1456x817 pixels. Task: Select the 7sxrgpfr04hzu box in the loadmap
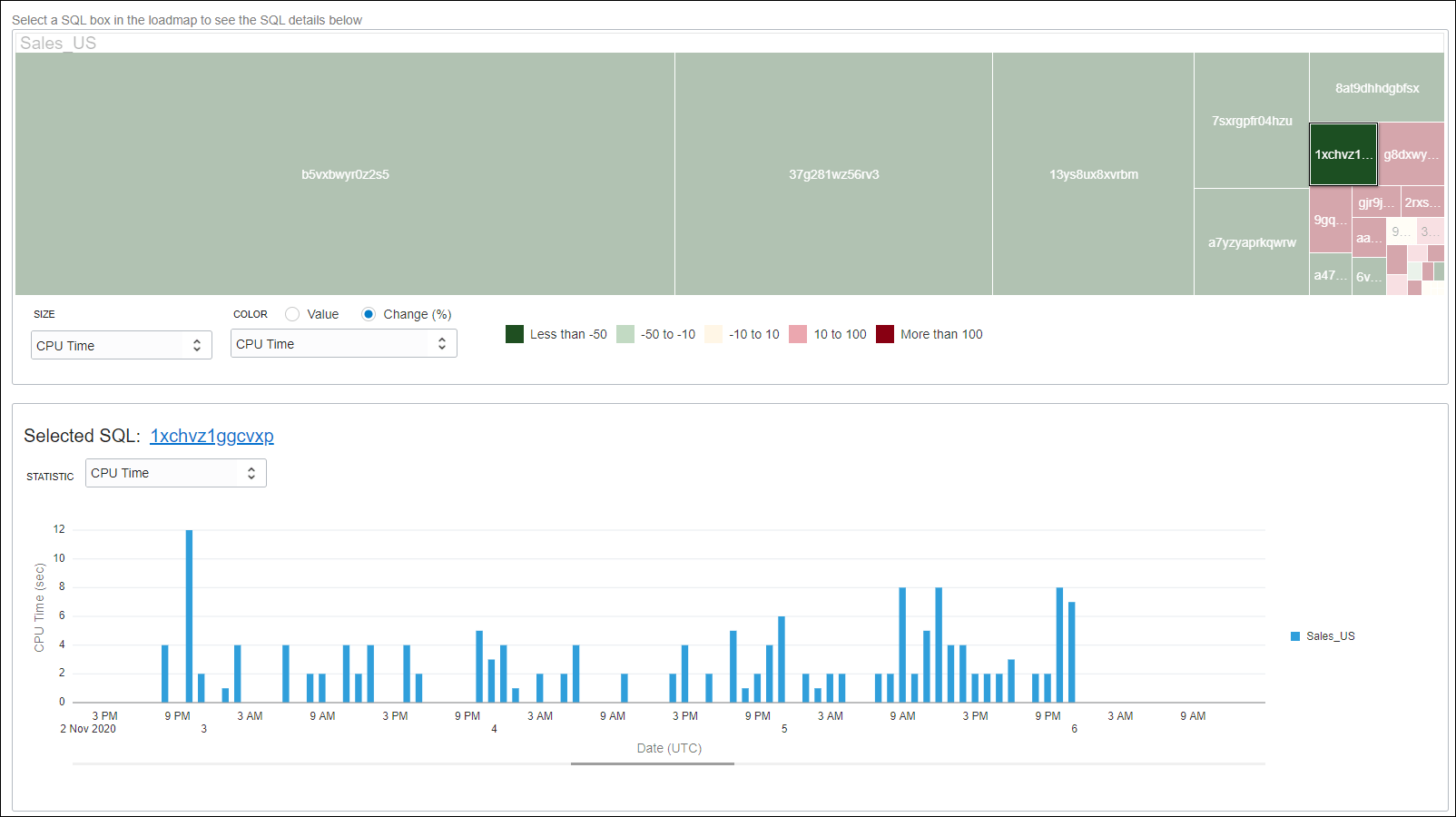(x=1251, y=120)
